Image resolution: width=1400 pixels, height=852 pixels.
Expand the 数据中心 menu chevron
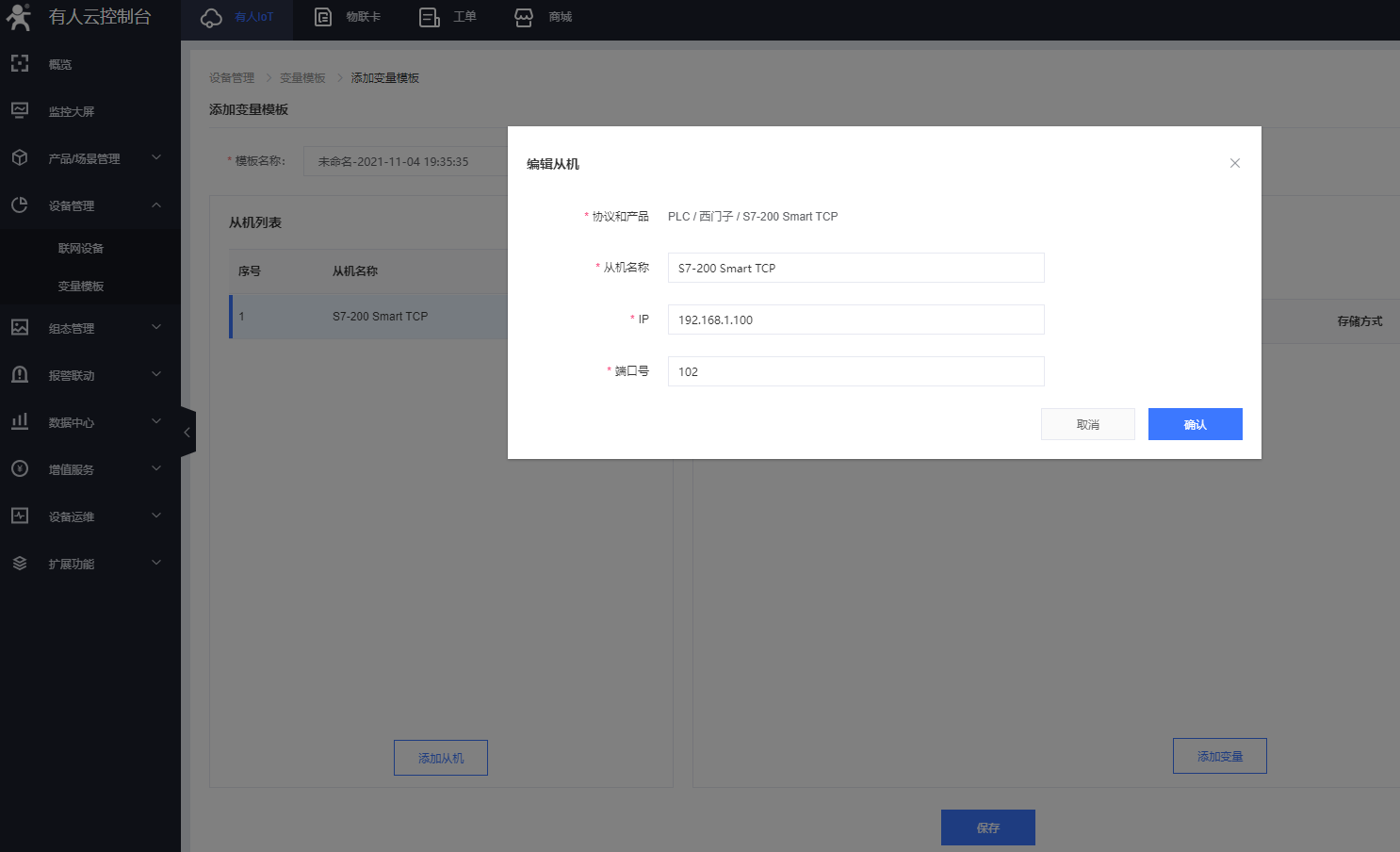156,421
